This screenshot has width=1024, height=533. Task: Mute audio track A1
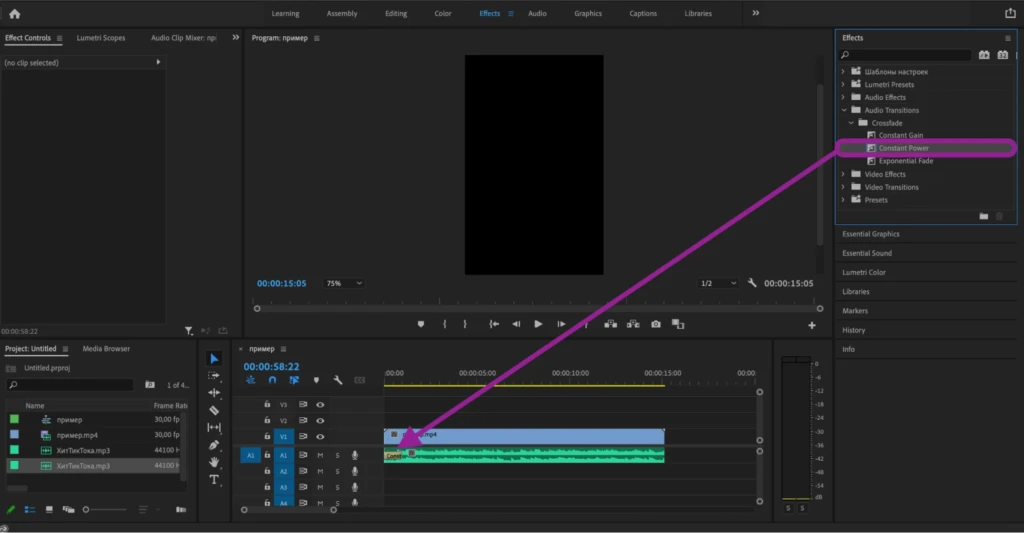pos(320,455)
